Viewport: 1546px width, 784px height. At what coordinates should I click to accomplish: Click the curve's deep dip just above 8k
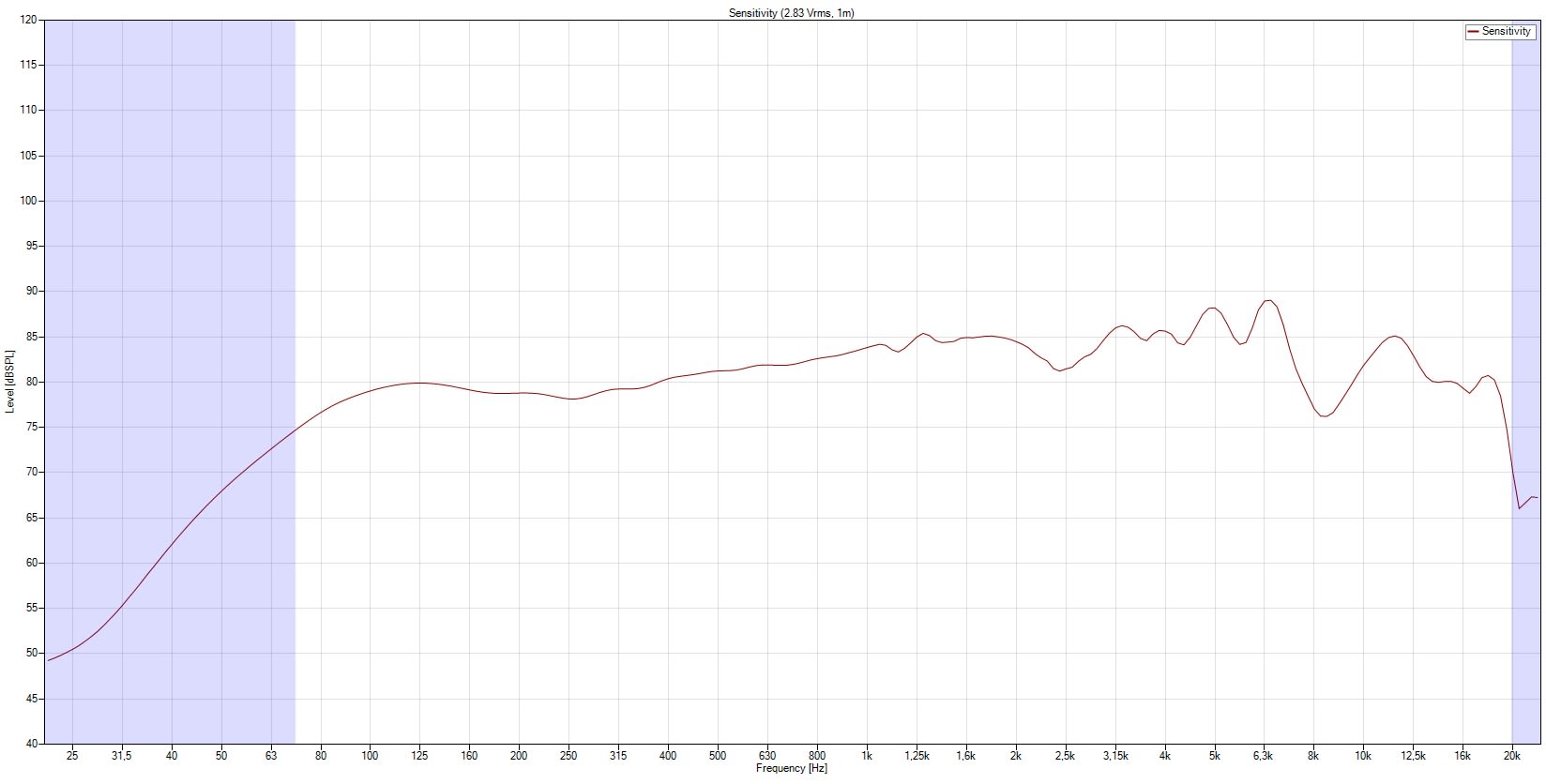[x=1325, y=415]
